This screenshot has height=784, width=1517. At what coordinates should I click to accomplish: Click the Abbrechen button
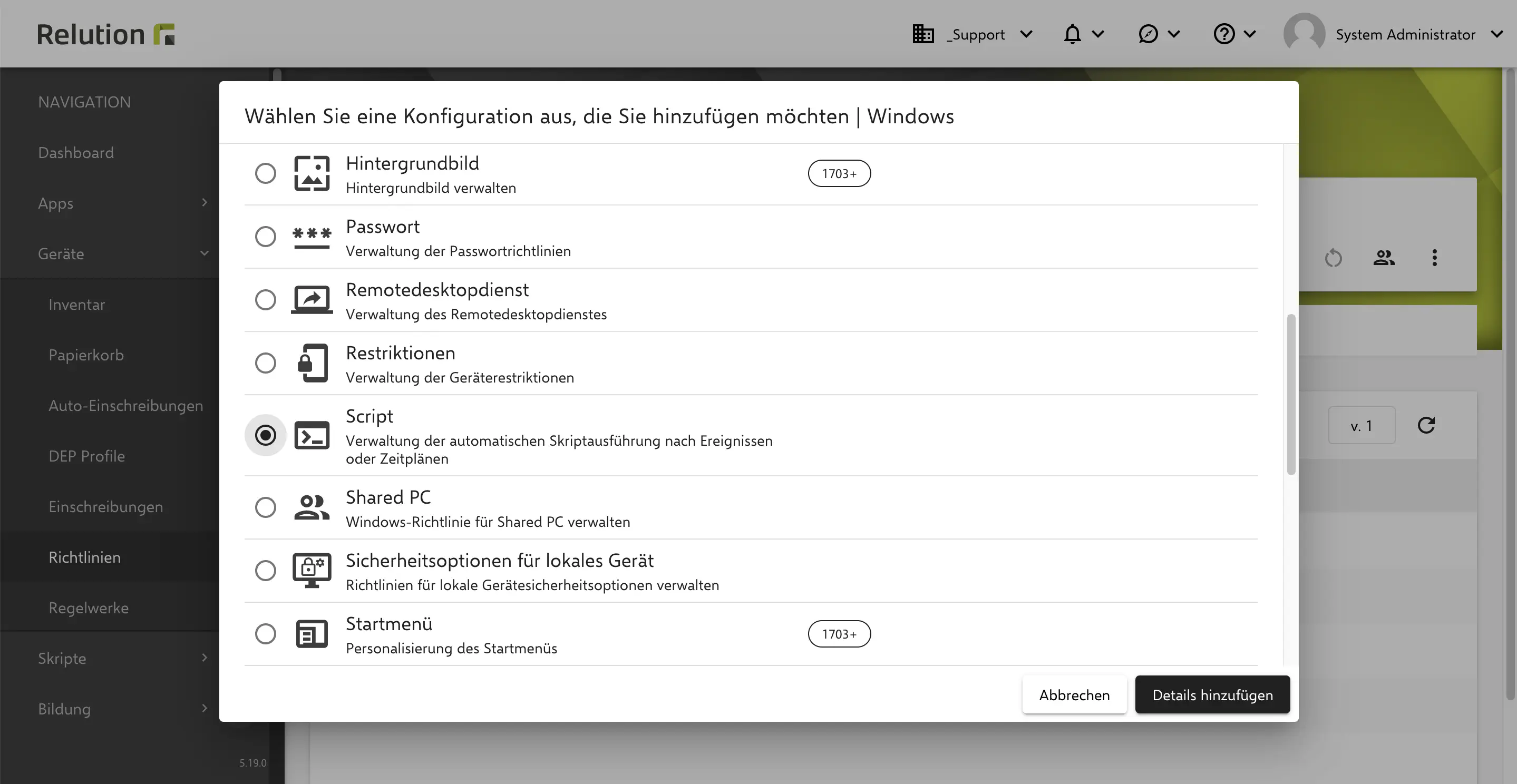[x=1074, y=694]
